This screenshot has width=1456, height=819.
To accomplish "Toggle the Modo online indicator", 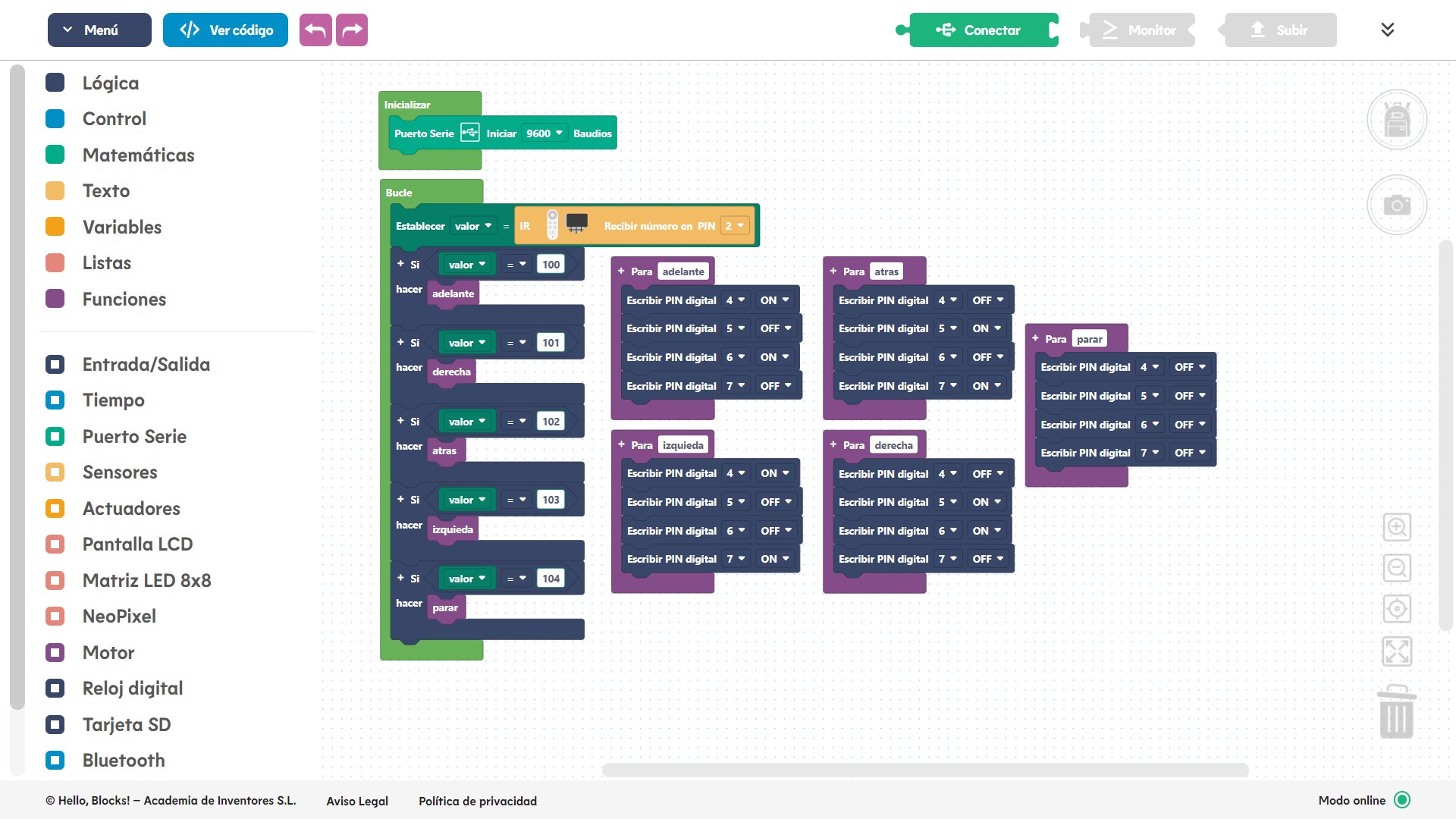I will [x=1402, y=800].
